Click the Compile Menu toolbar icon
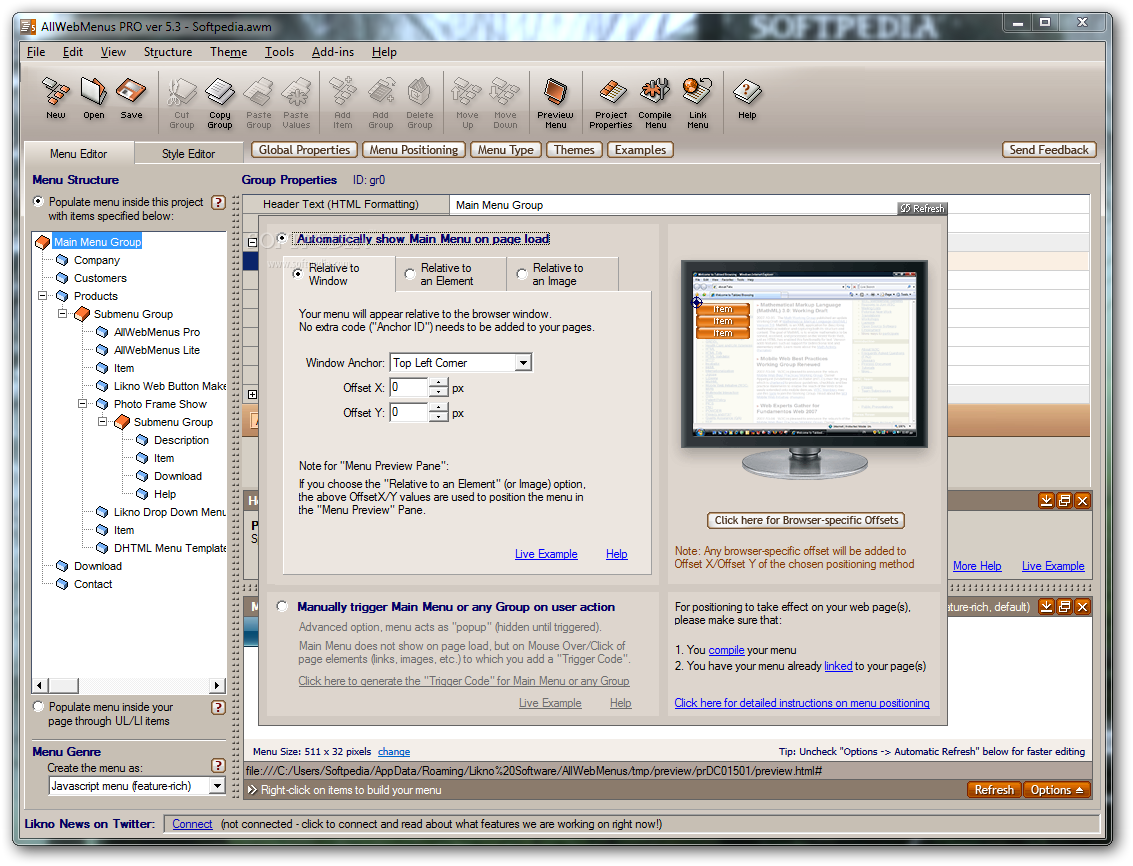The width and height of the screenshot is (1133, 866). point(655,103)
